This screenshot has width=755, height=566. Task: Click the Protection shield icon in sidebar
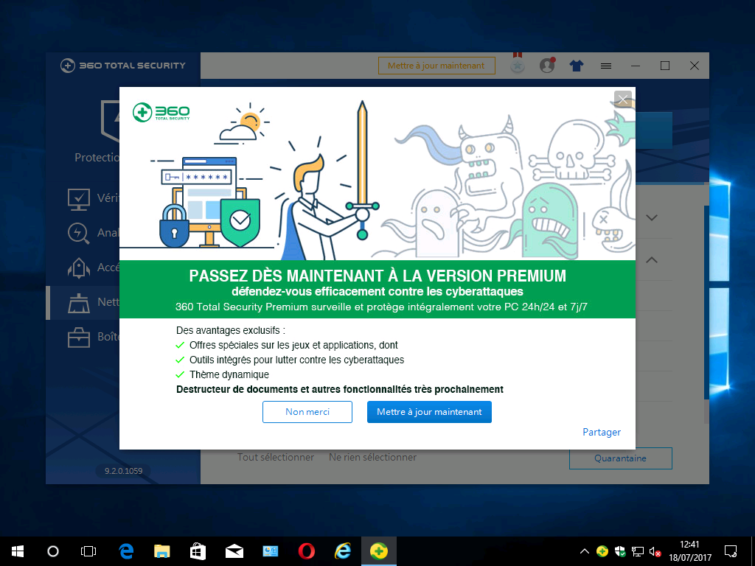tap(110, 121)
